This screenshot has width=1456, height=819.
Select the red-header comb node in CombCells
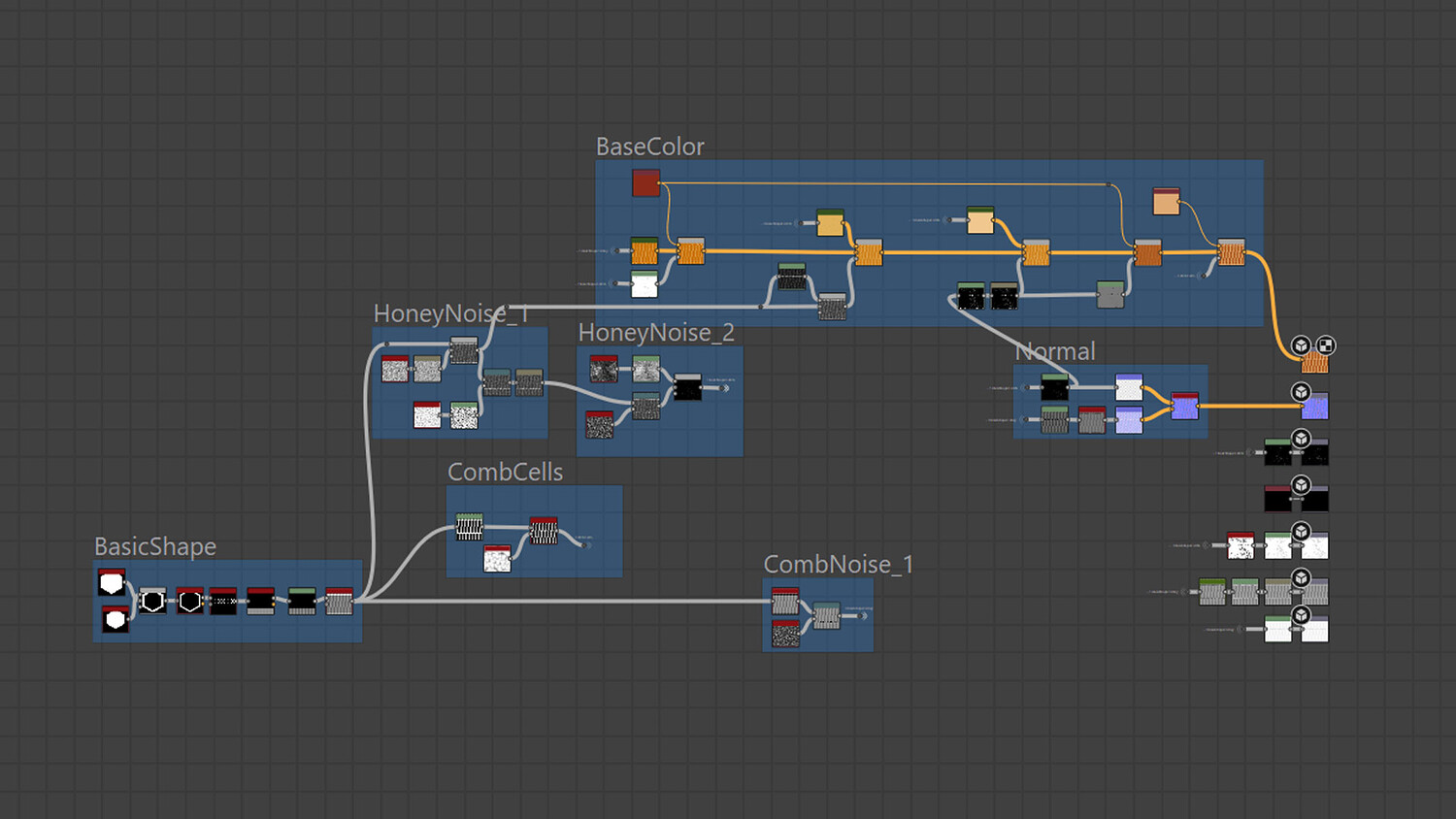pyautogui.click(x=544, y=531)
